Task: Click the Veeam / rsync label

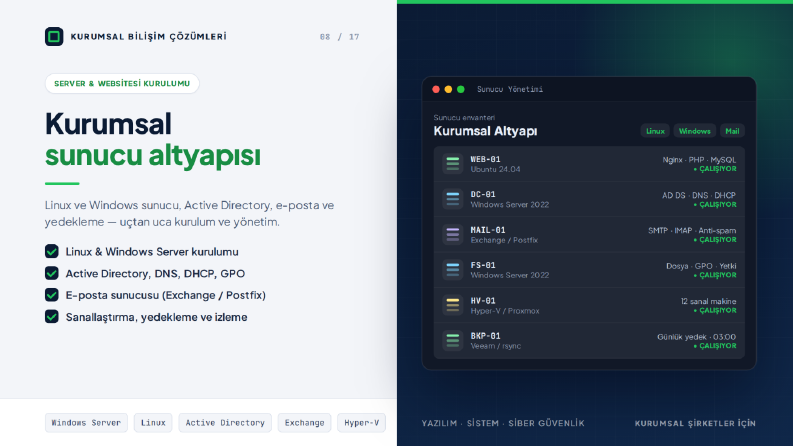Action: (x=495, y=346)
